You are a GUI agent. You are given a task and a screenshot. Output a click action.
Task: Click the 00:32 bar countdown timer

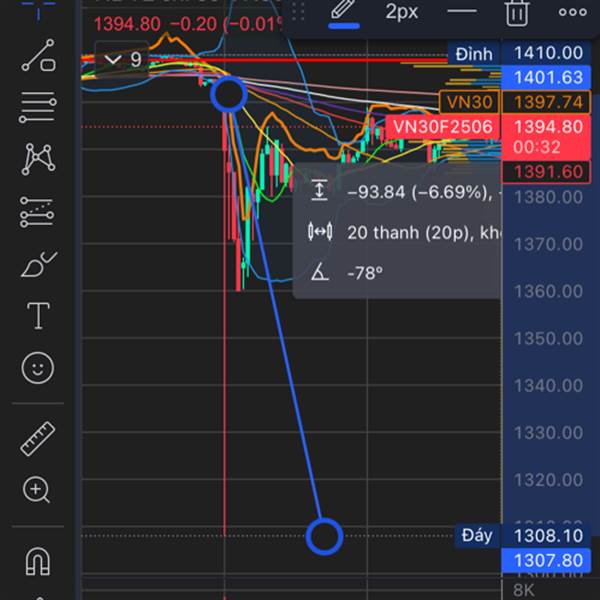click(536, 147)
